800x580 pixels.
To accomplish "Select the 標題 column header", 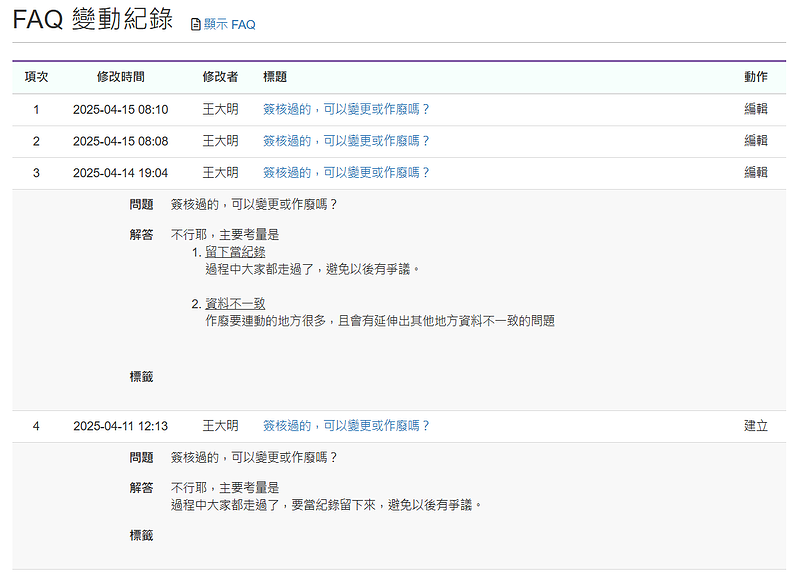I will pyautogui.click(x=275, y=77).
